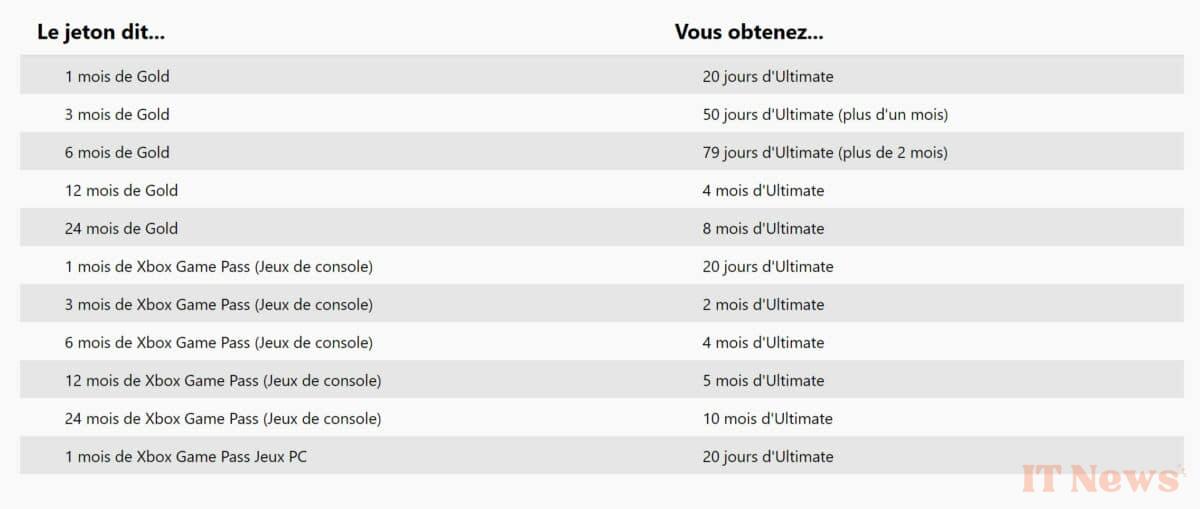The height and width of the screenshot is (509, 1200).
Task: Select the '12 mois de Gold' entry
Action: (x=121, y=190)
